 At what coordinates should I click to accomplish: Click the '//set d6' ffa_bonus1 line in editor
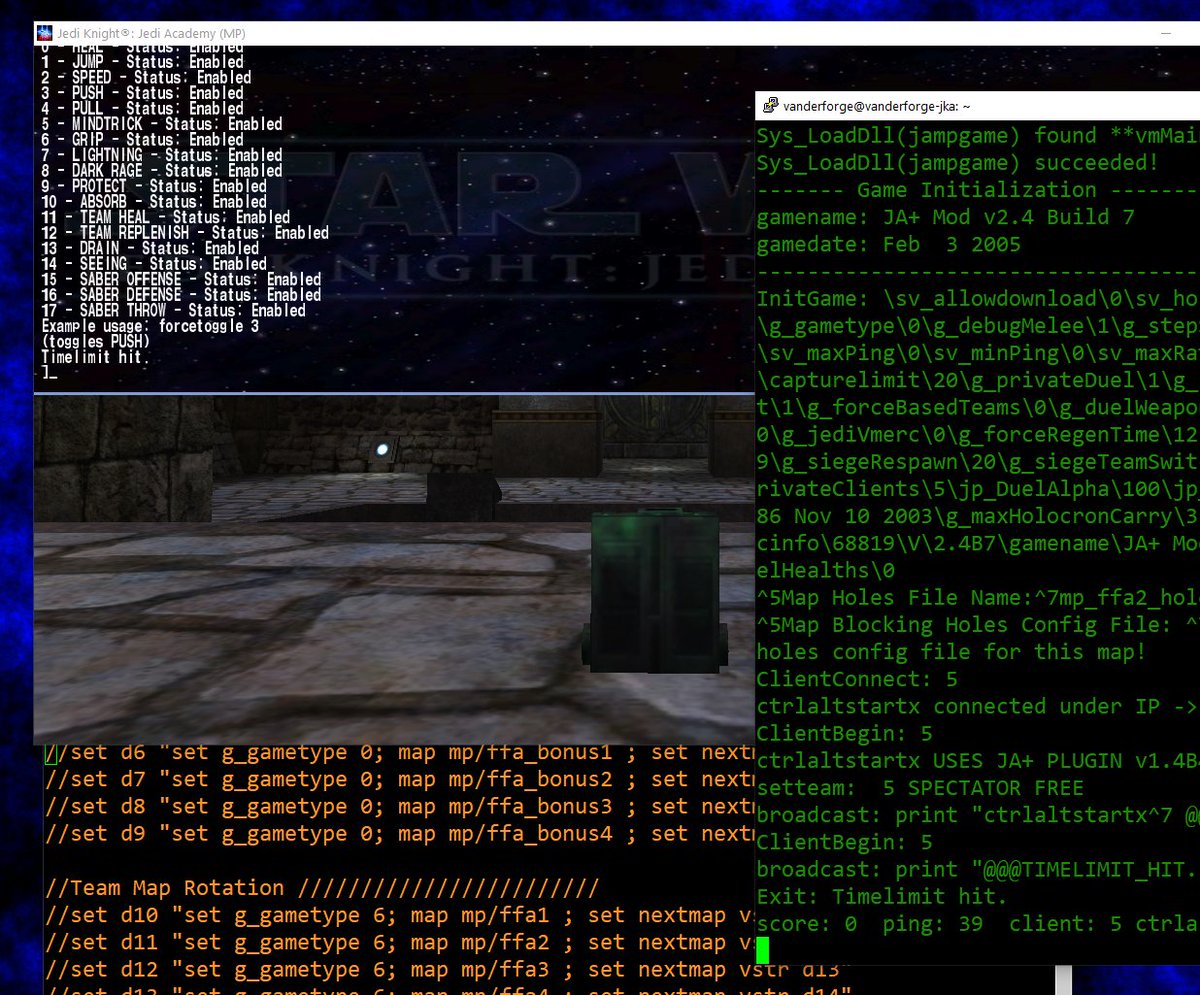click(398, 752)
